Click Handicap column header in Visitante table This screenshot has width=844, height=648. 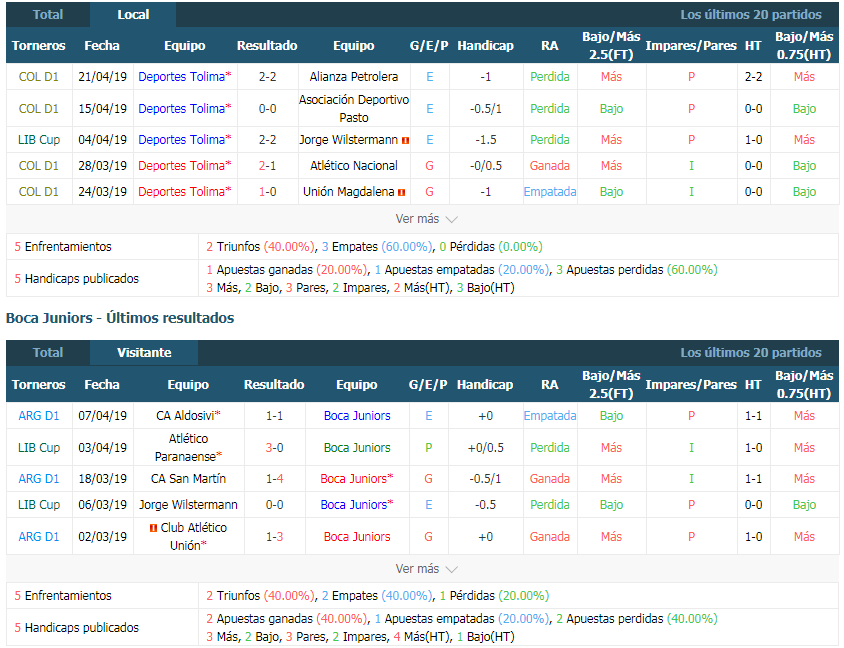pos(485,385)
